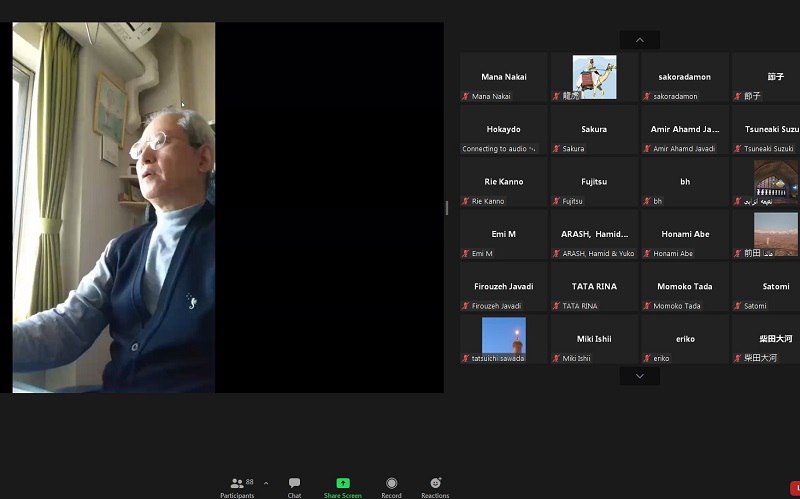Click the muted microphone icon on Mana Nakai
The height and width of the screenshot is (499, 800).
(466, 97)
